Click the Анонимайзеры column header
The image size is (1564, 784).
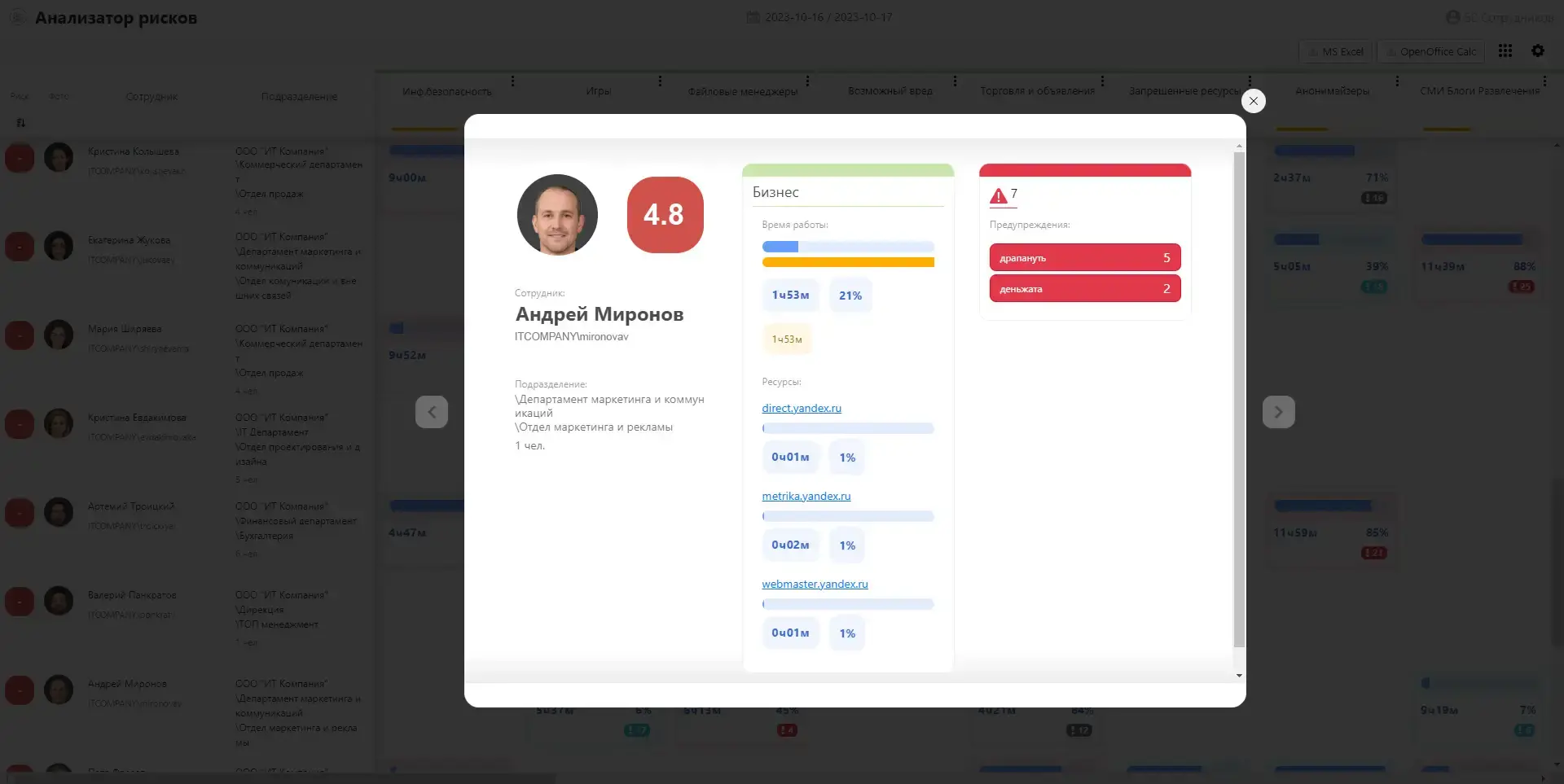click(x=1333, y=91)
